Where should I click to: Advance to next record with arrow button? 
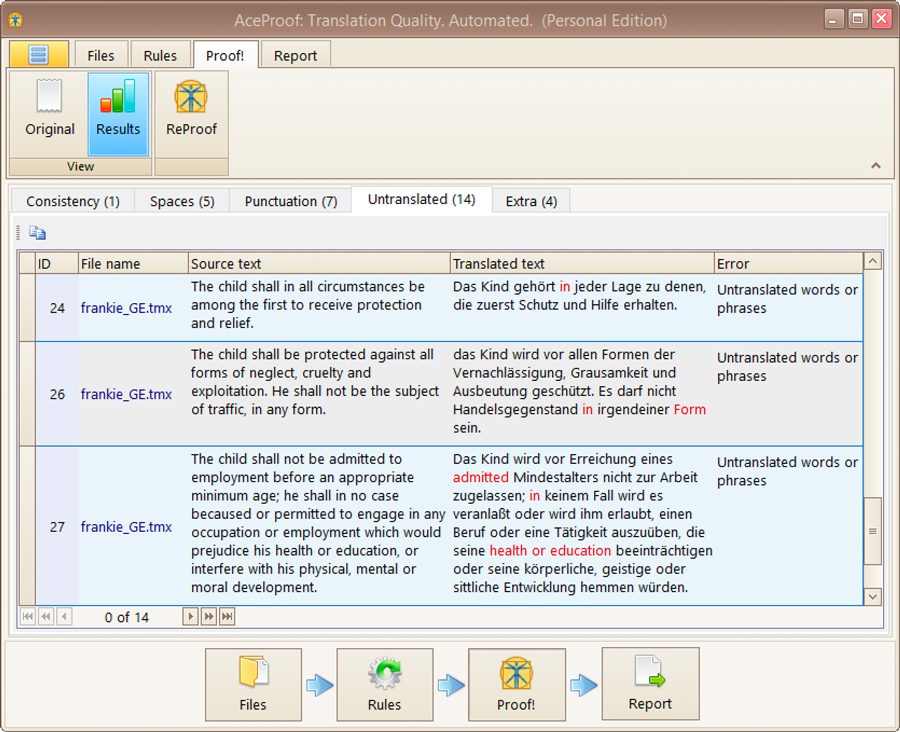[x=190, y=616]
